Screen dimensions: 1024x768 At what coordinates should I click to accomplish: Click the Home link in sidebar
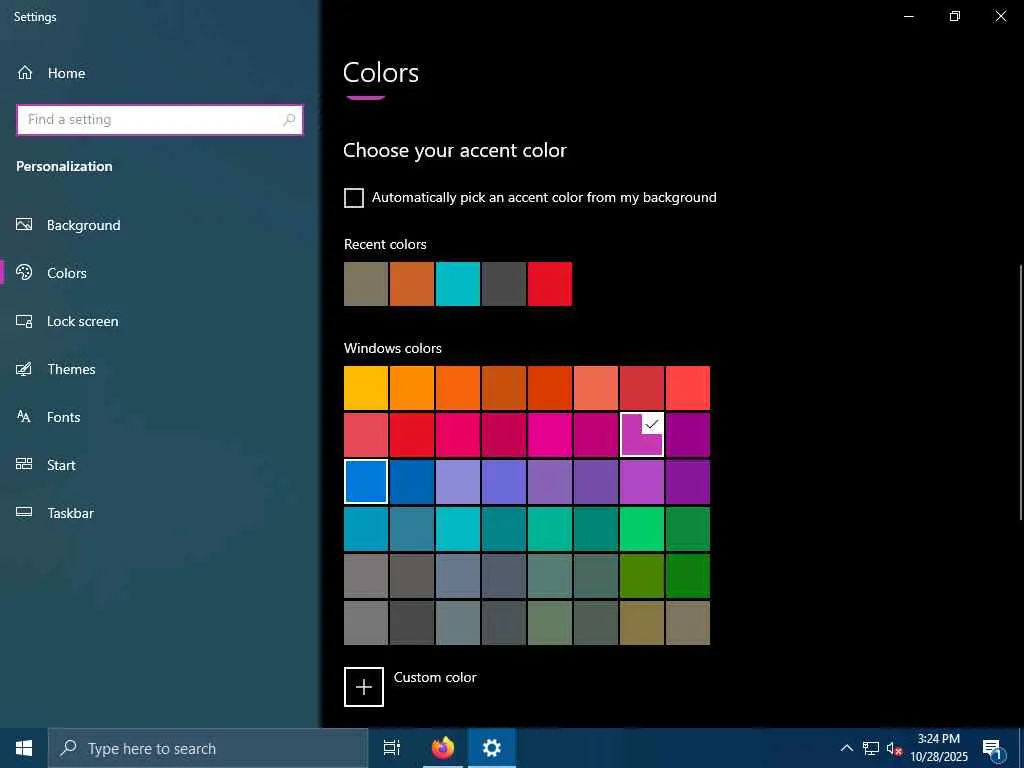(x=66, y=73)
